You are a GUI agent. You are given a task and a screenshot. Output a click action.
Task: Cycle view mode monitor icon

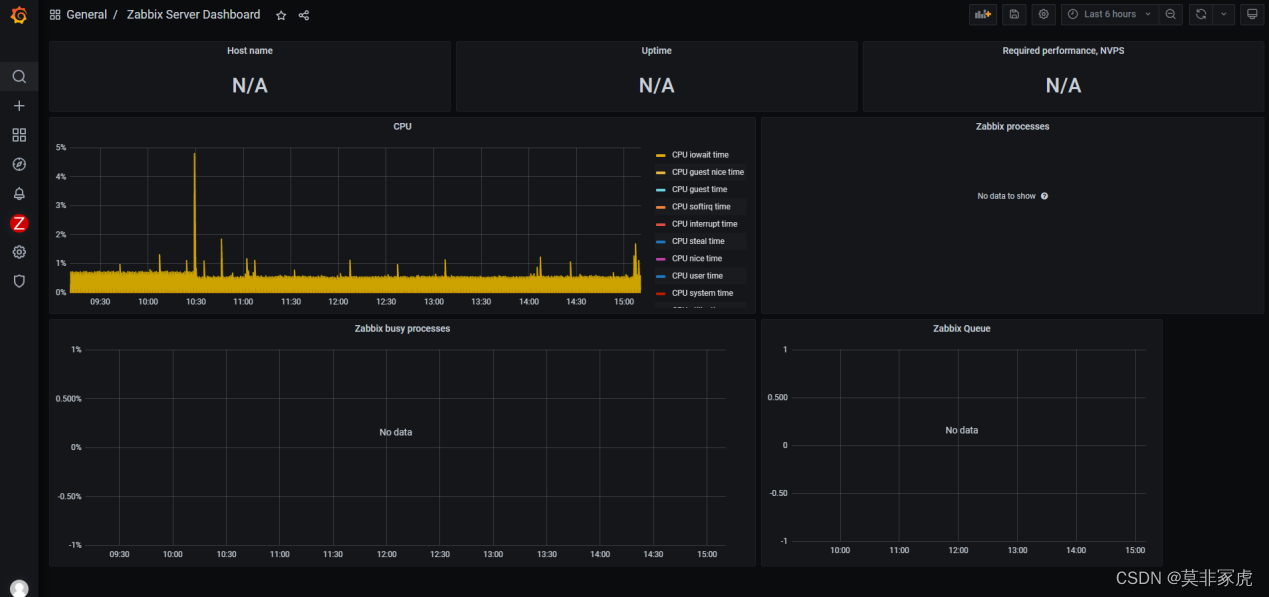click(x=1252, y=14)
